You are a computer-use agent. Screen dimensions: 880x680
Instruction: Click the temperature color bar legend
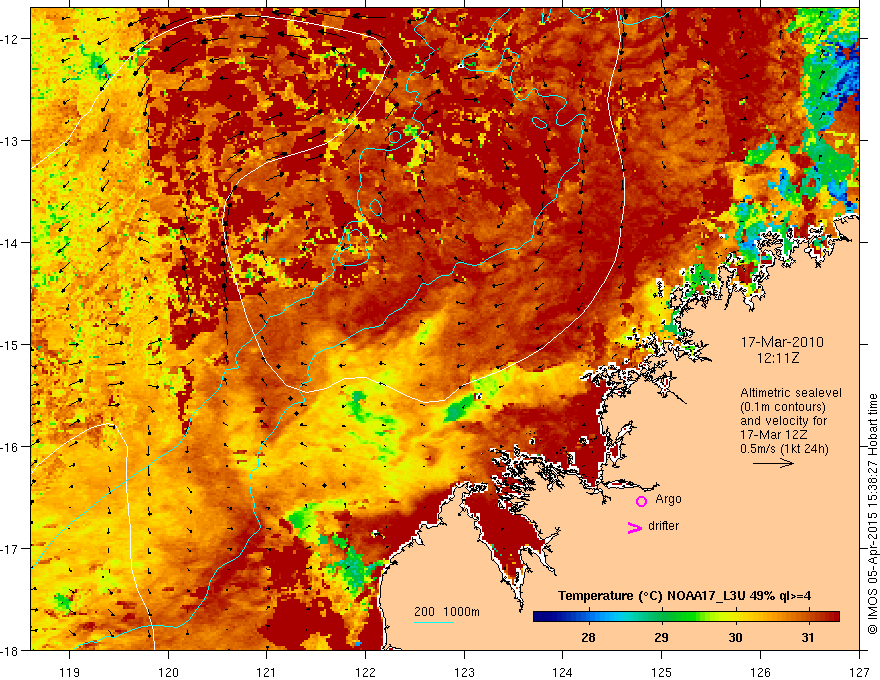coord(686,617)
